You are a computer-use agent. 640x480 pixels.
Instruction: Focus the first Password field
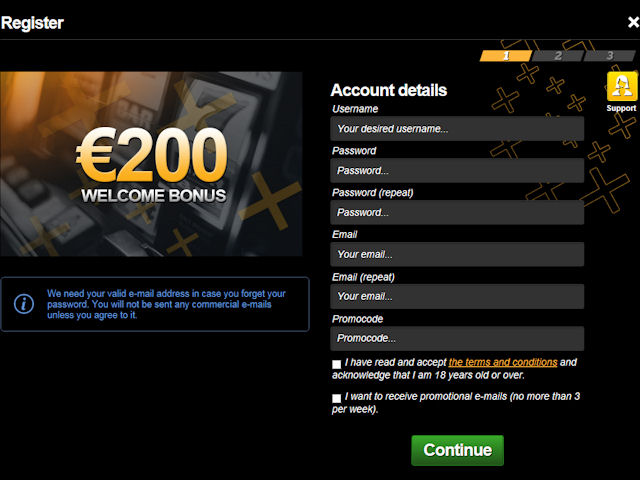point(457,171)
